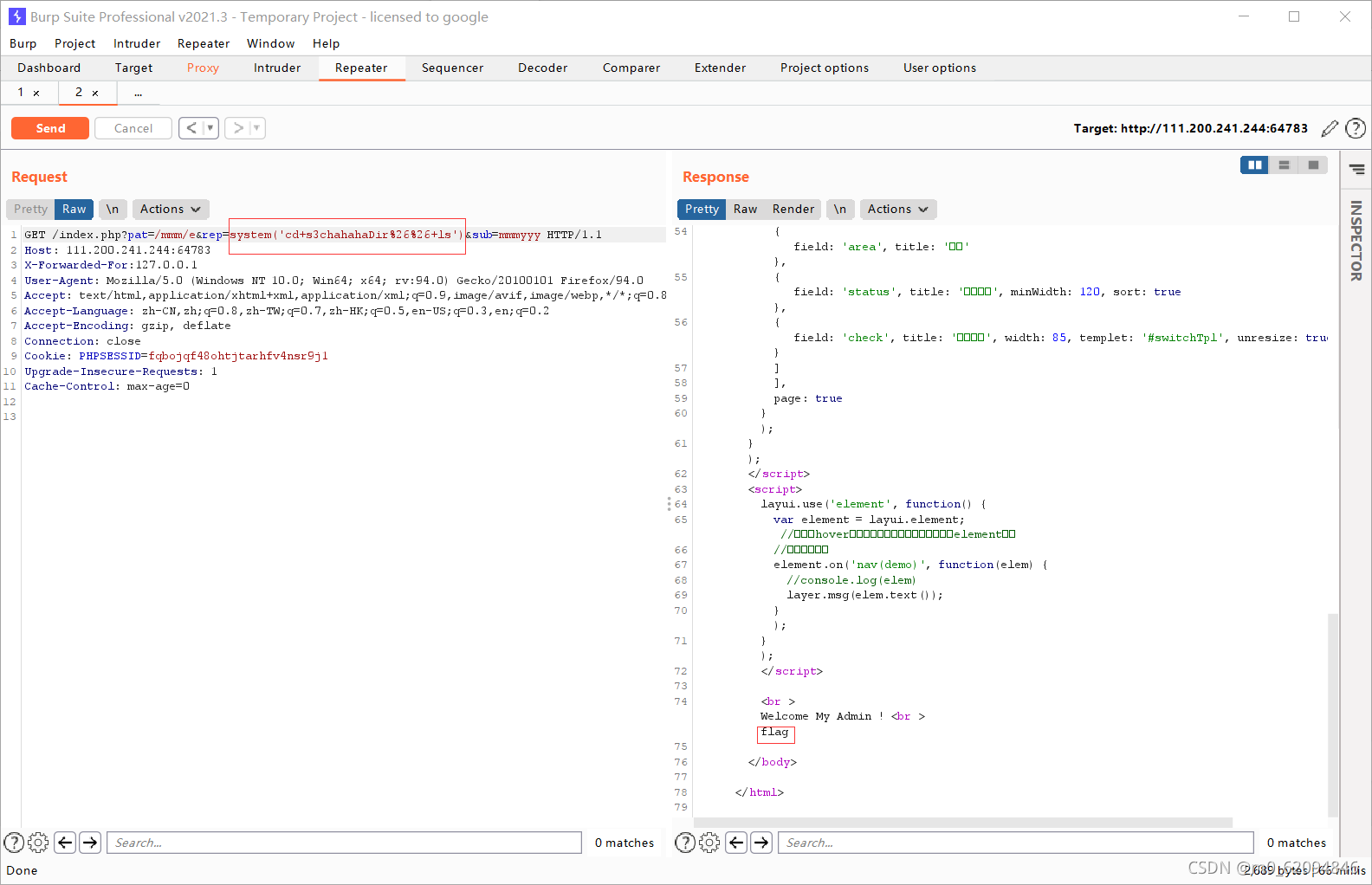Toggle \n non-printable chars in Response
The height and width of the screenshot is (885, 1372).
coord(840,210)
